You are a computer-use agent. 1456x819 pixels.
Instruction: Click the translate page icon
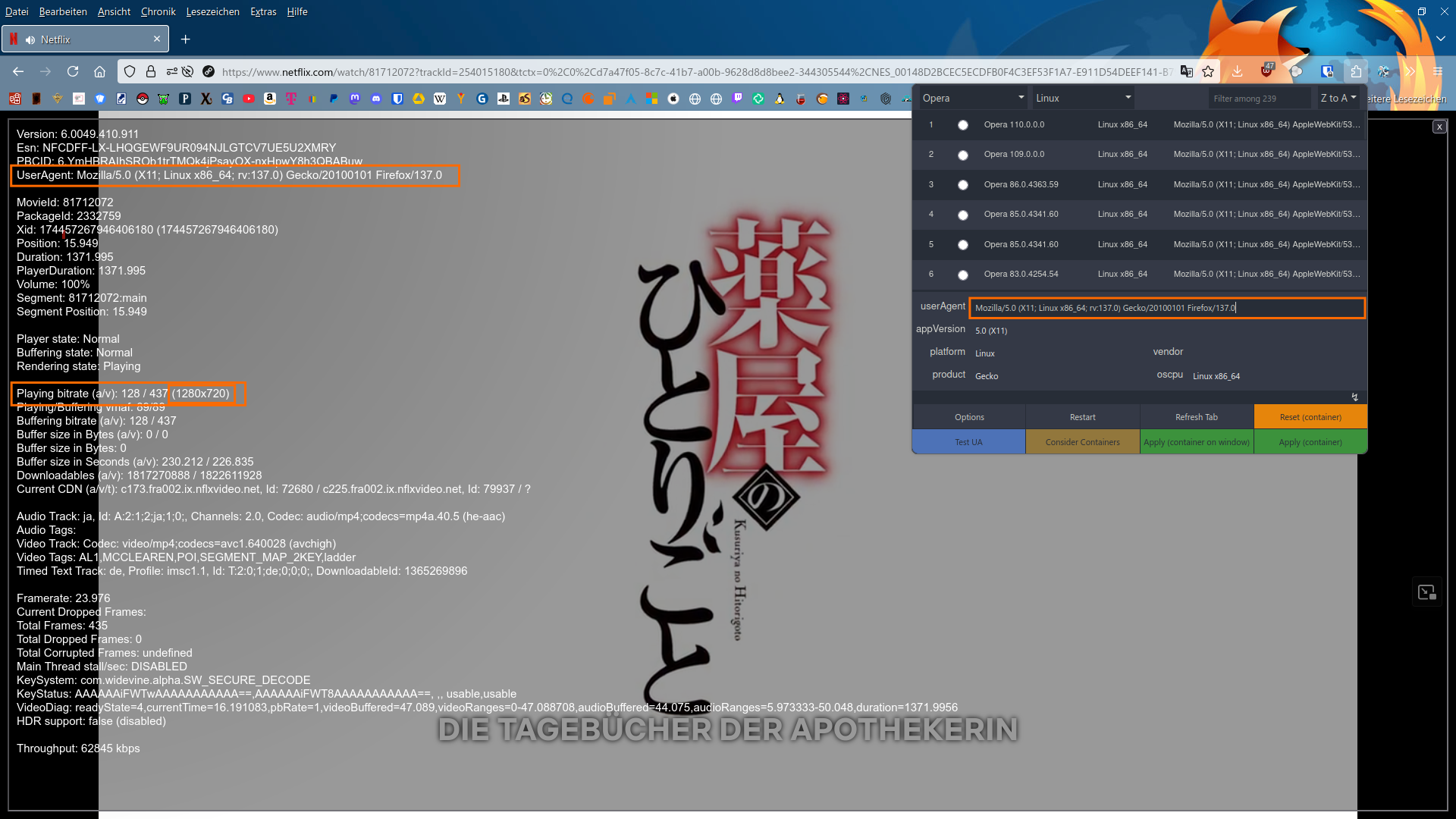[1187, 71]
